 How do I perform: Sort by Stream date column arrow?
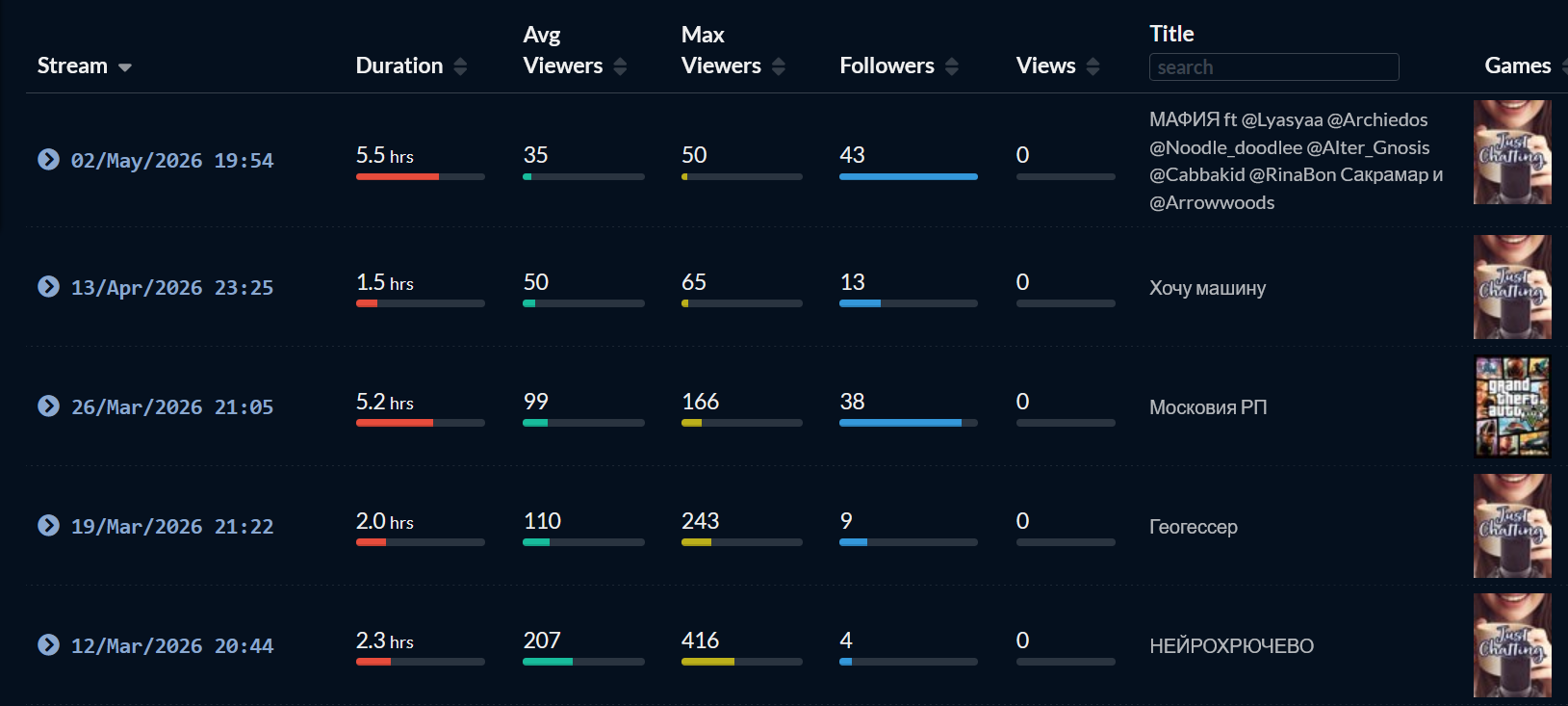125,67
